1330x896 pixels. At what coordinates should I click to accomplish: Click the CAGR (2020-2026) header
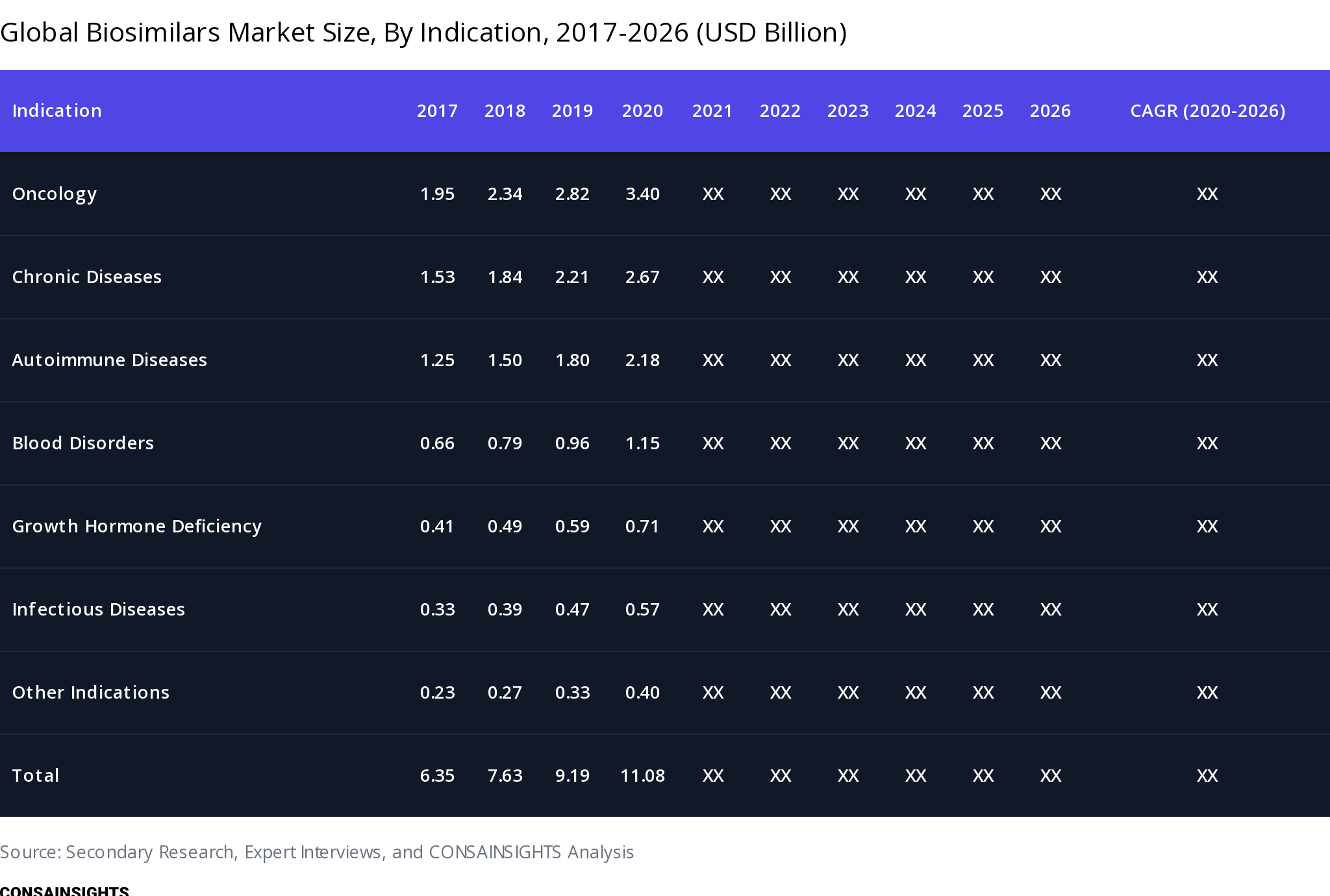click(1208, 111)
